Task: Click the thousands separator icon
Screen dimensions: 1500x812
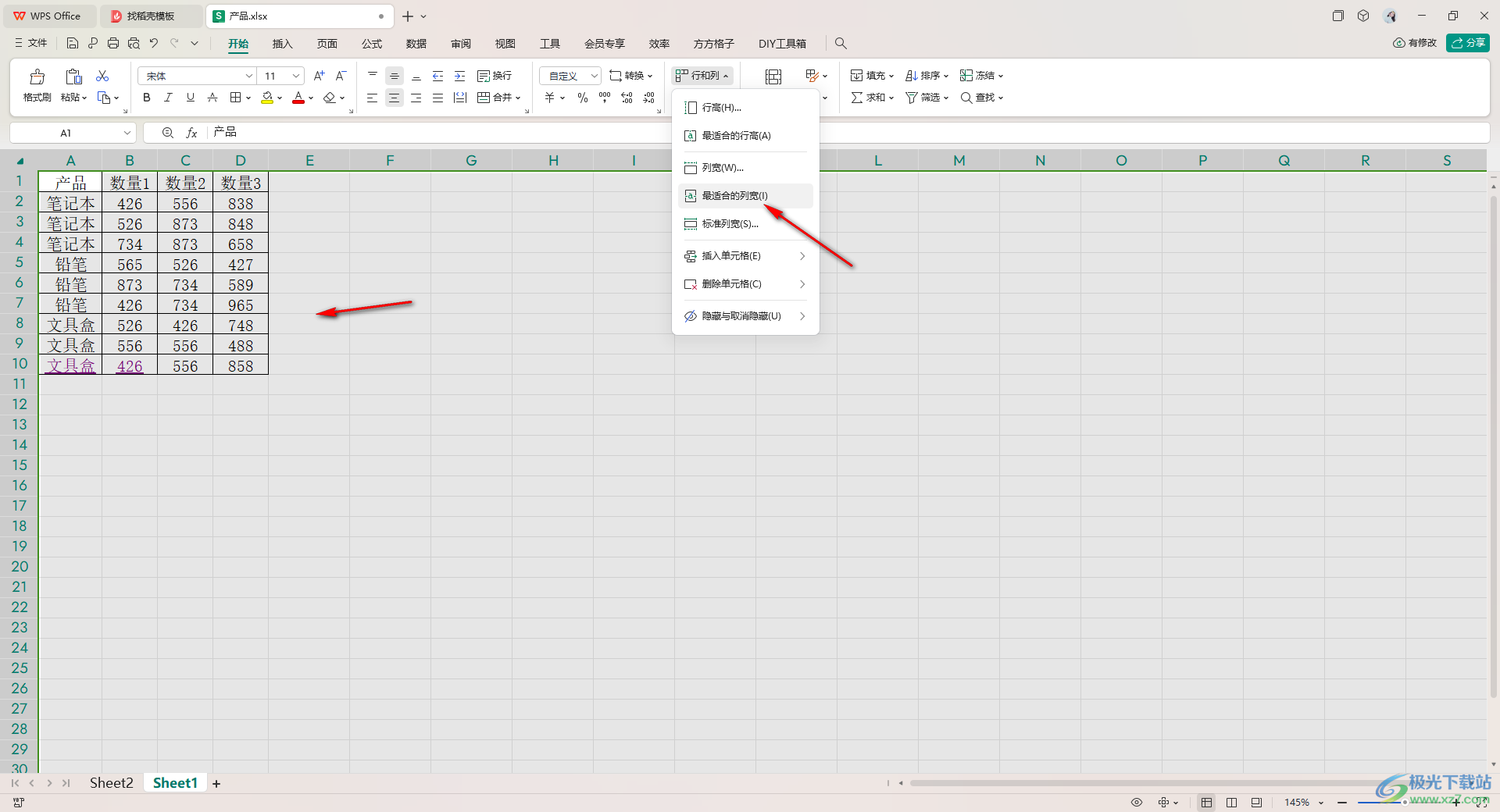Action: click(605, 98)
